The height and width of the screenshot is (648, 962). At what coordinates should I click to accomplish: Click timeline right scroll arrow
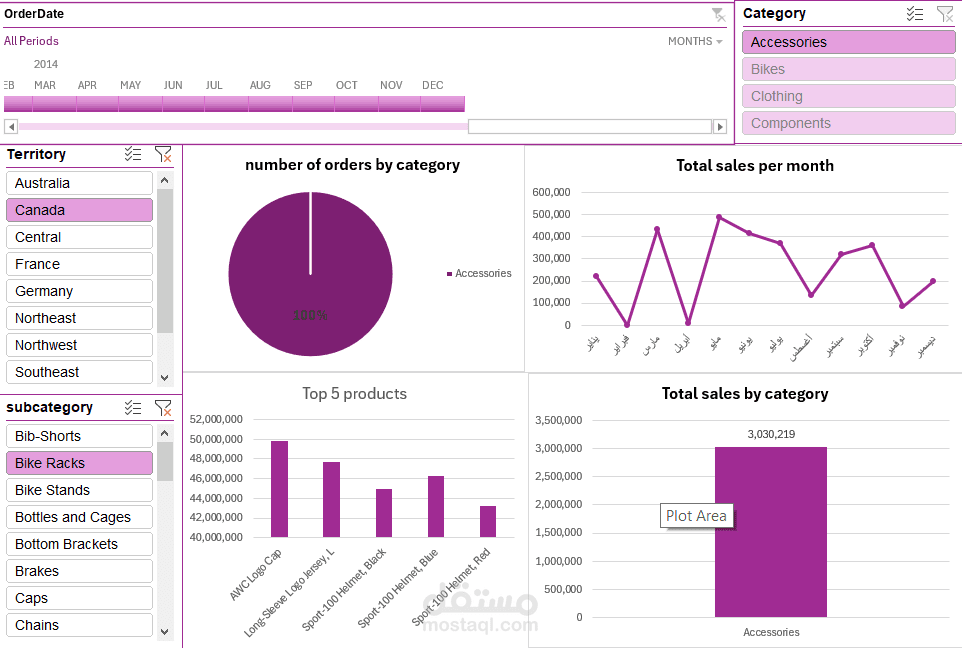[720, 126]
